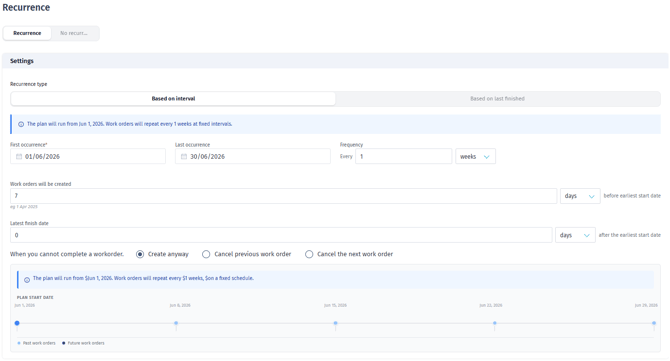Click the Future work orders legend
Screen dimensions: 670x361
pos(83,343)
